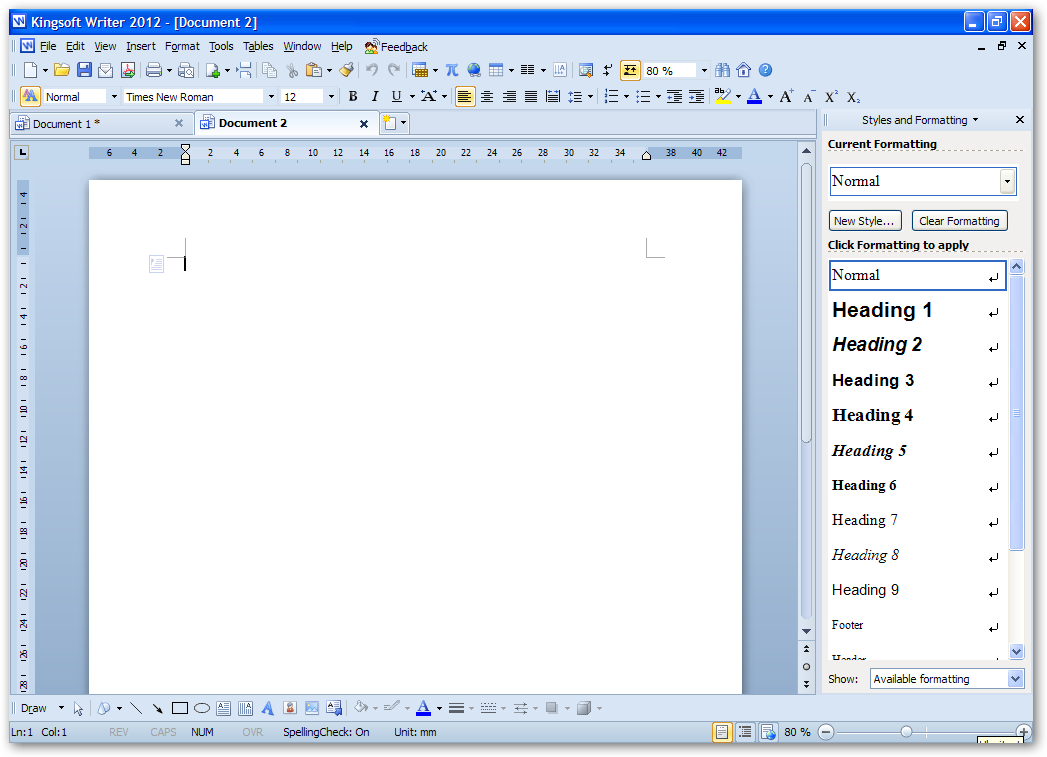Toggle Italic formatting
This screenshot has height=757, width=1047.
[x=375, y=96]
